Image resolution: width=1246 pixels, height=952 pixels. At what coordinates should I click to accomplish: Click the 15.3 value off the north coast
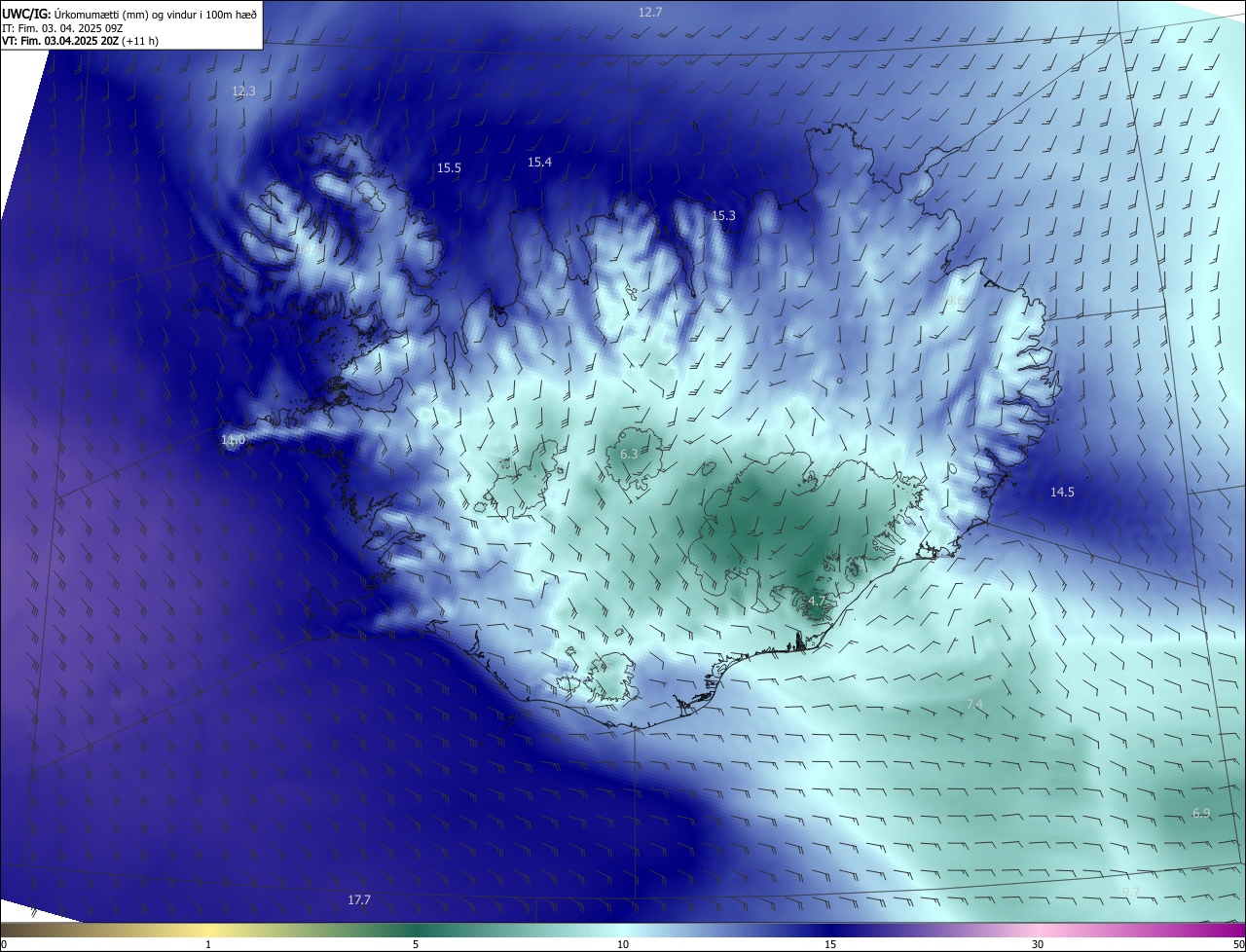click(x=723, y=216)
